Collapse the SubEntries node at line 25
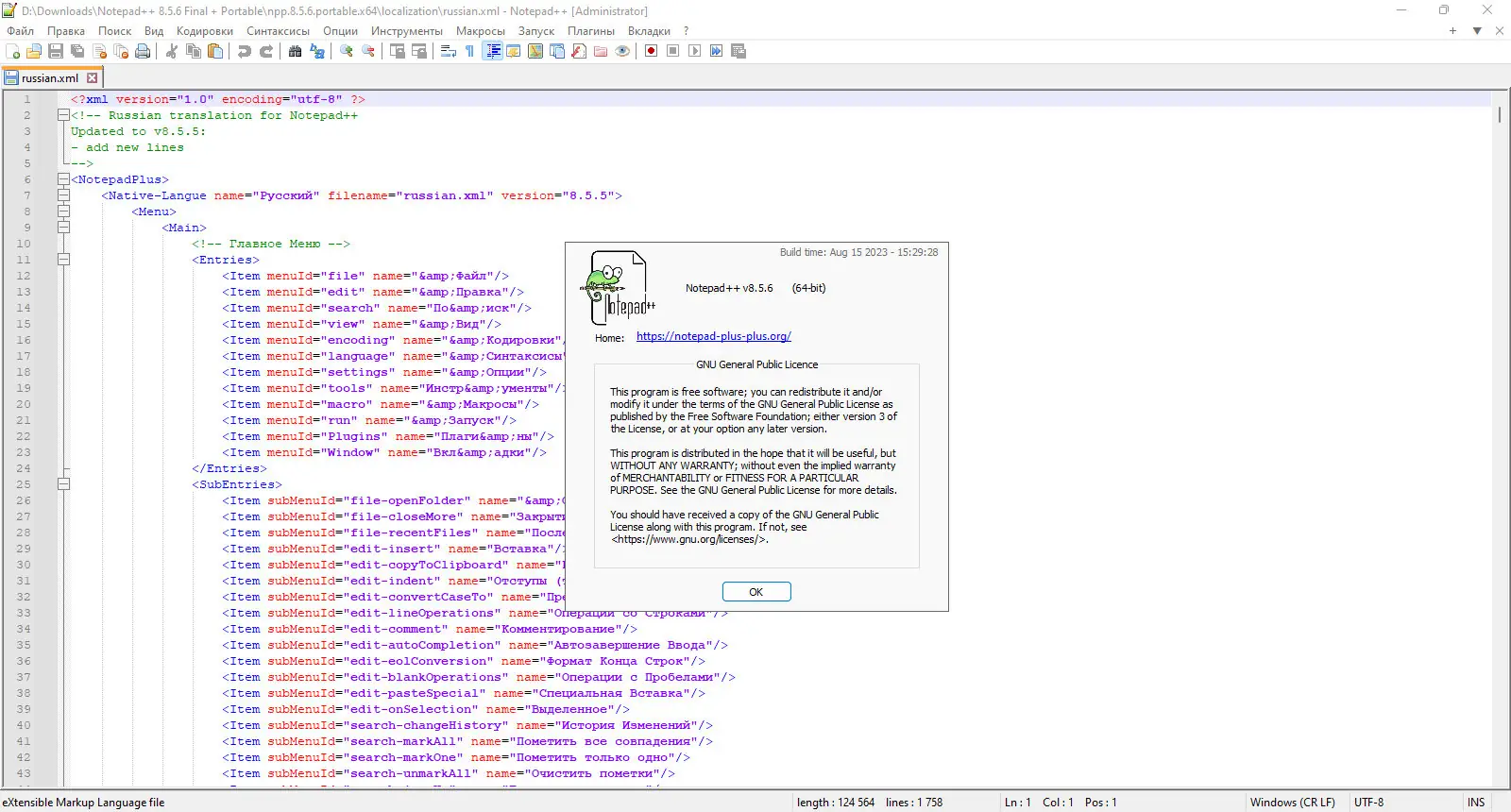Viewport: 1511px width, 812px height. 63,484
